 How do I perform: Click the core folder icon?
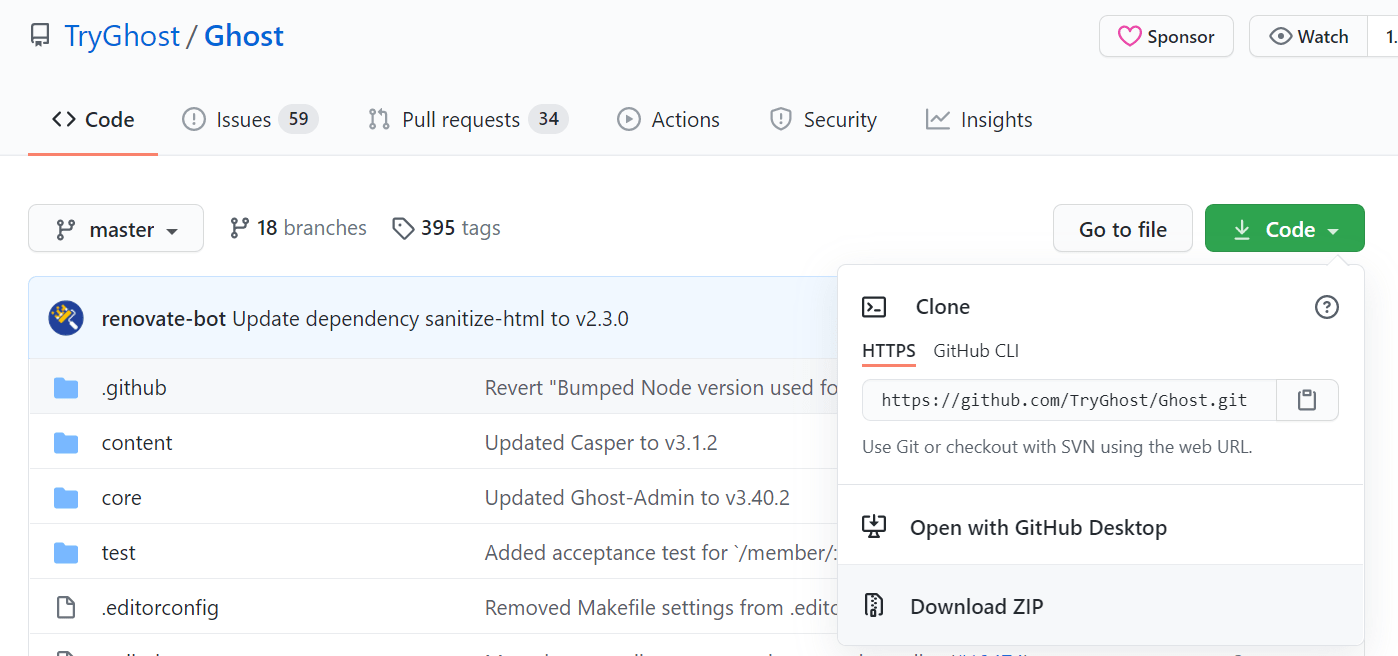coord(65,497)
